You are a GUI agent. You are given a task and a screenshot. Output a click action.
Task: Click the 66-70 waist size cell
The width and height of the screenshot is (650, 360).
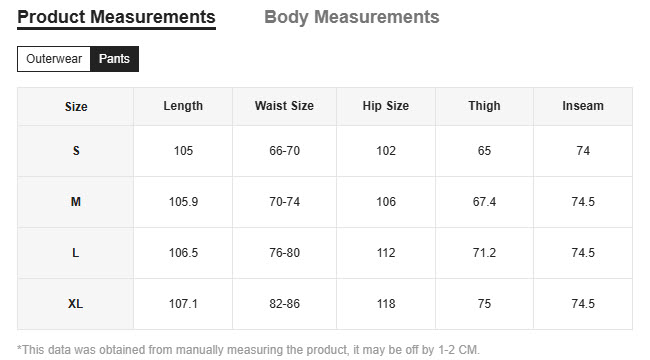[284, 151]
